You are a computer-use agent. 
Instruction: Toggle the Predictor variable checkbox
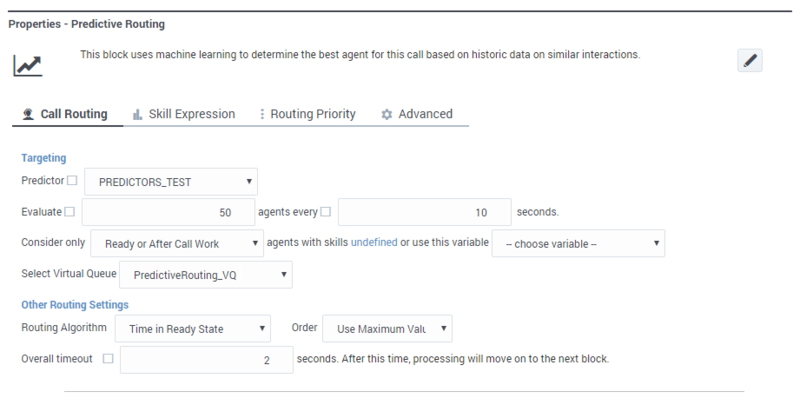[71, 181]
